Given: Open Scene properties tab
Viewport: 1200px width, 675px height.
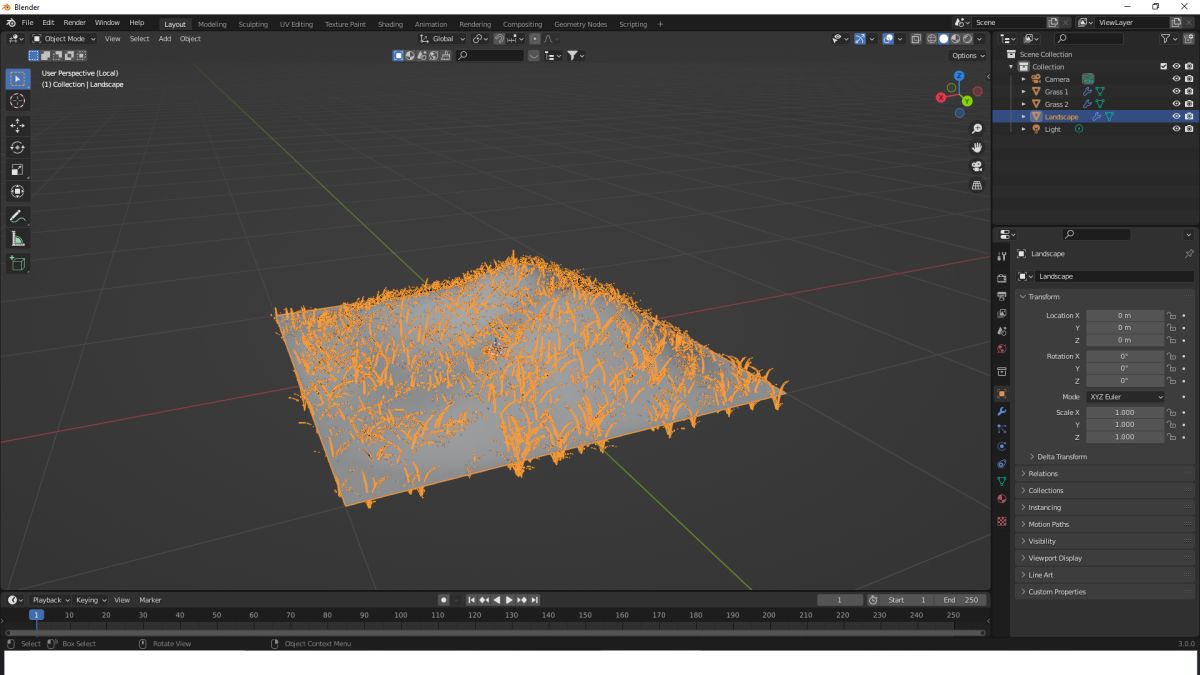Looking at the screenshot, I should click(x=1002, y=330).
